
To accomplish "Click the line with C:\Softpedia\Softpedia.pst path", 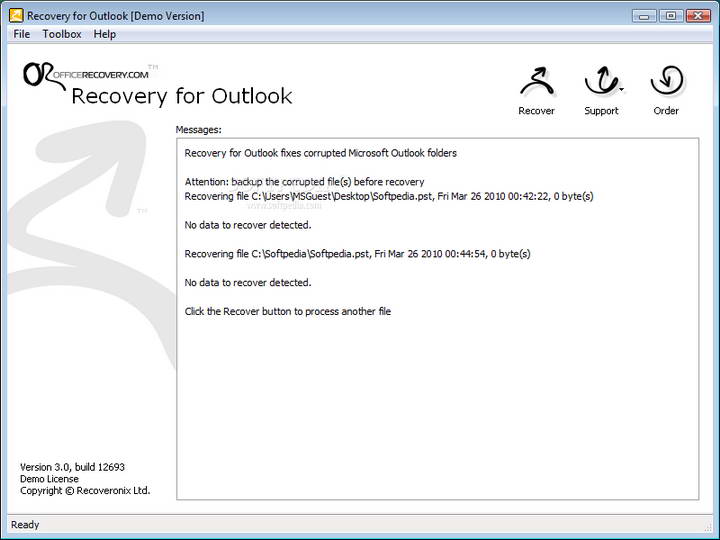I will tap(357, 254).
